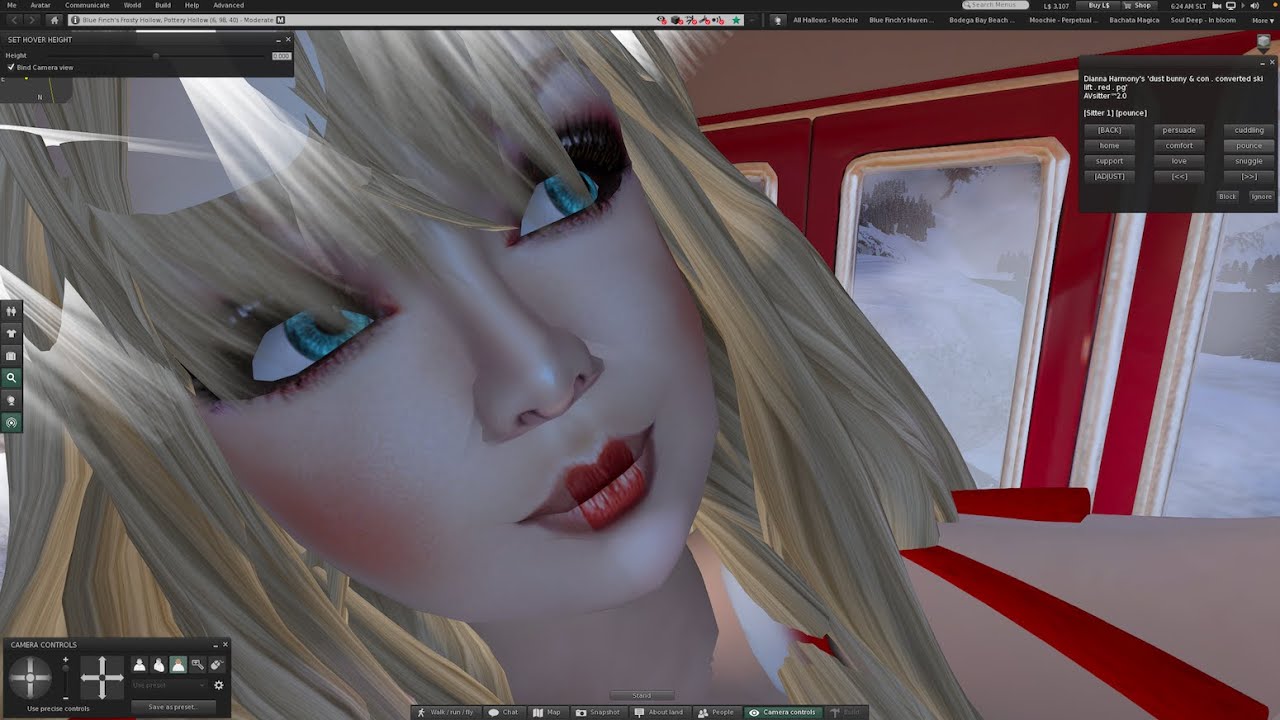Open the Build menu

(x=163, y=5)
